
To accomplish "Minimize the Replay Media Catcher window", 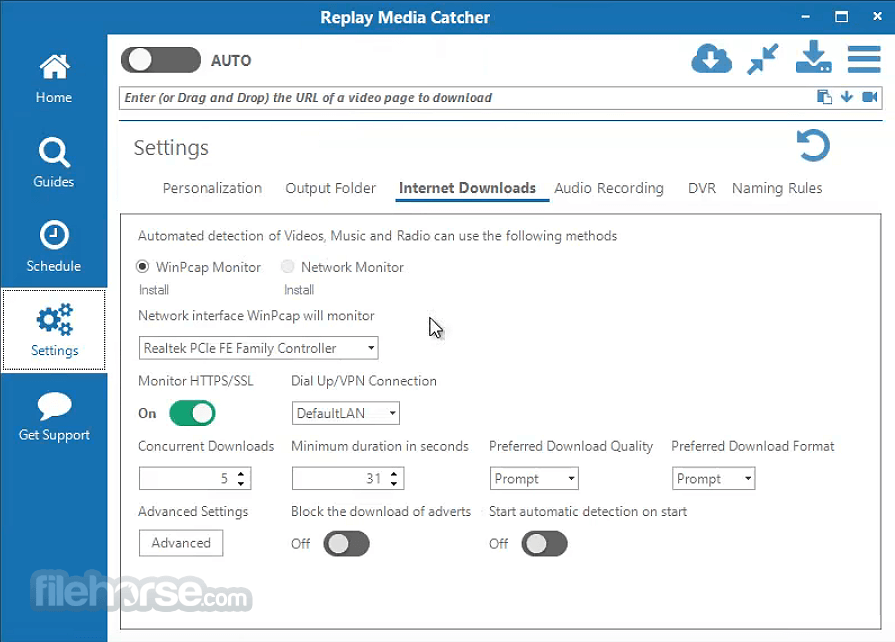I will point(805,17).
